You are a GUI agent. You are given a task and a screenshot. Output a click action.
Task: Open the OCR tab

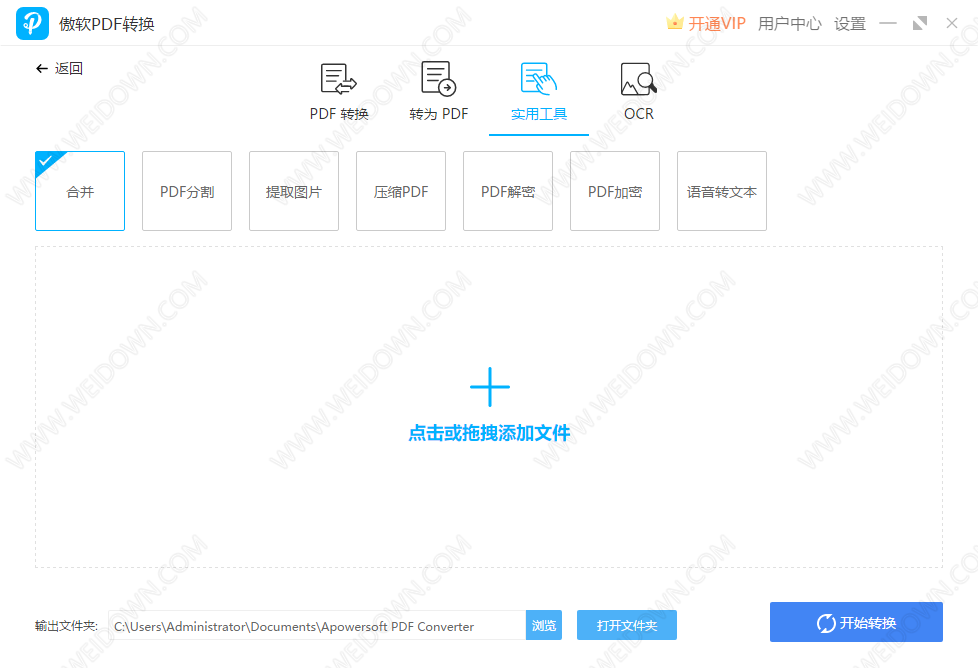click(x=639, y=92)
